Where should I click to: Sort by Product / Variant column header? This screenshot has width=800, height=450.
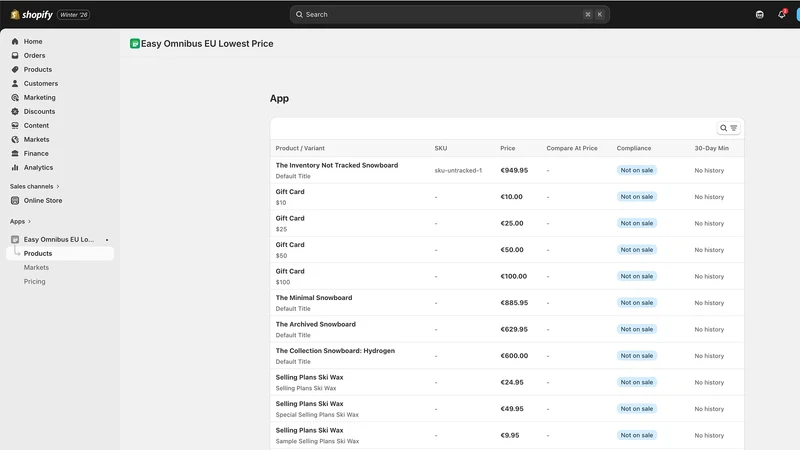[x=300, y=148]
